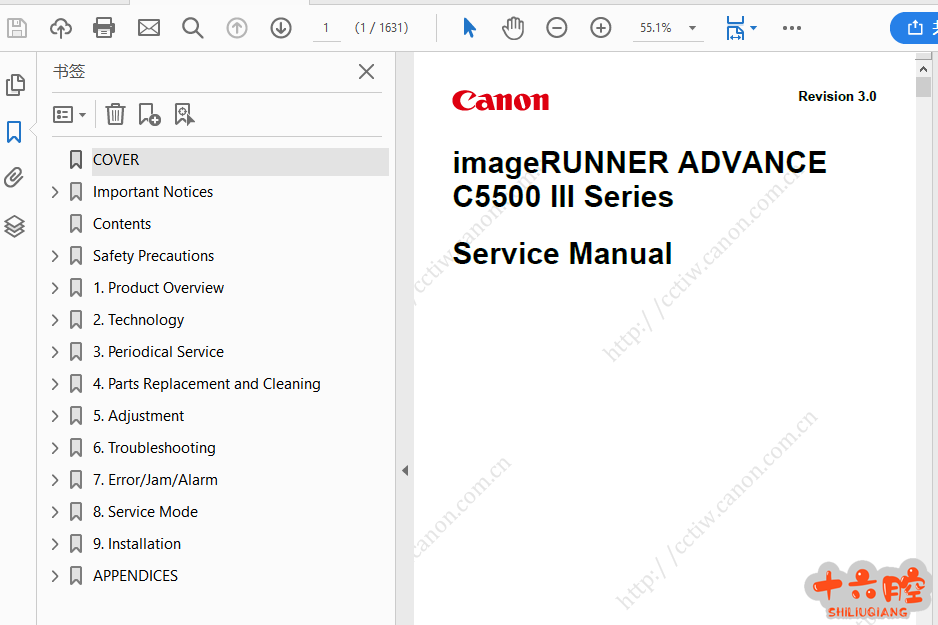This screenshot has width=938, height=625.
Task: Collapse the navigation pane divider arrow
Action: tap(405, 470)
